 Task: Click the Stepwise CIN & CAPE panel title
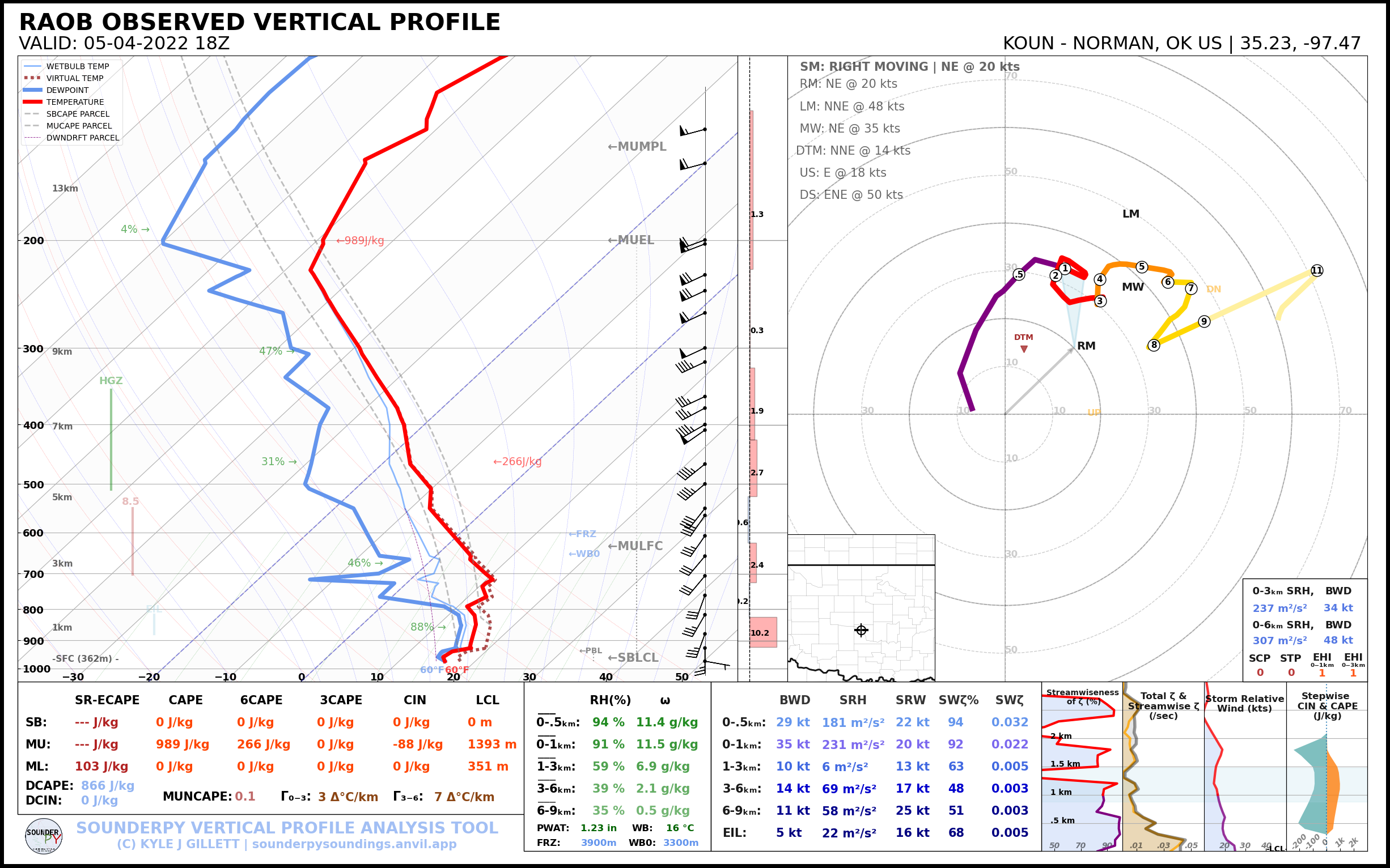coord(1327,705)
